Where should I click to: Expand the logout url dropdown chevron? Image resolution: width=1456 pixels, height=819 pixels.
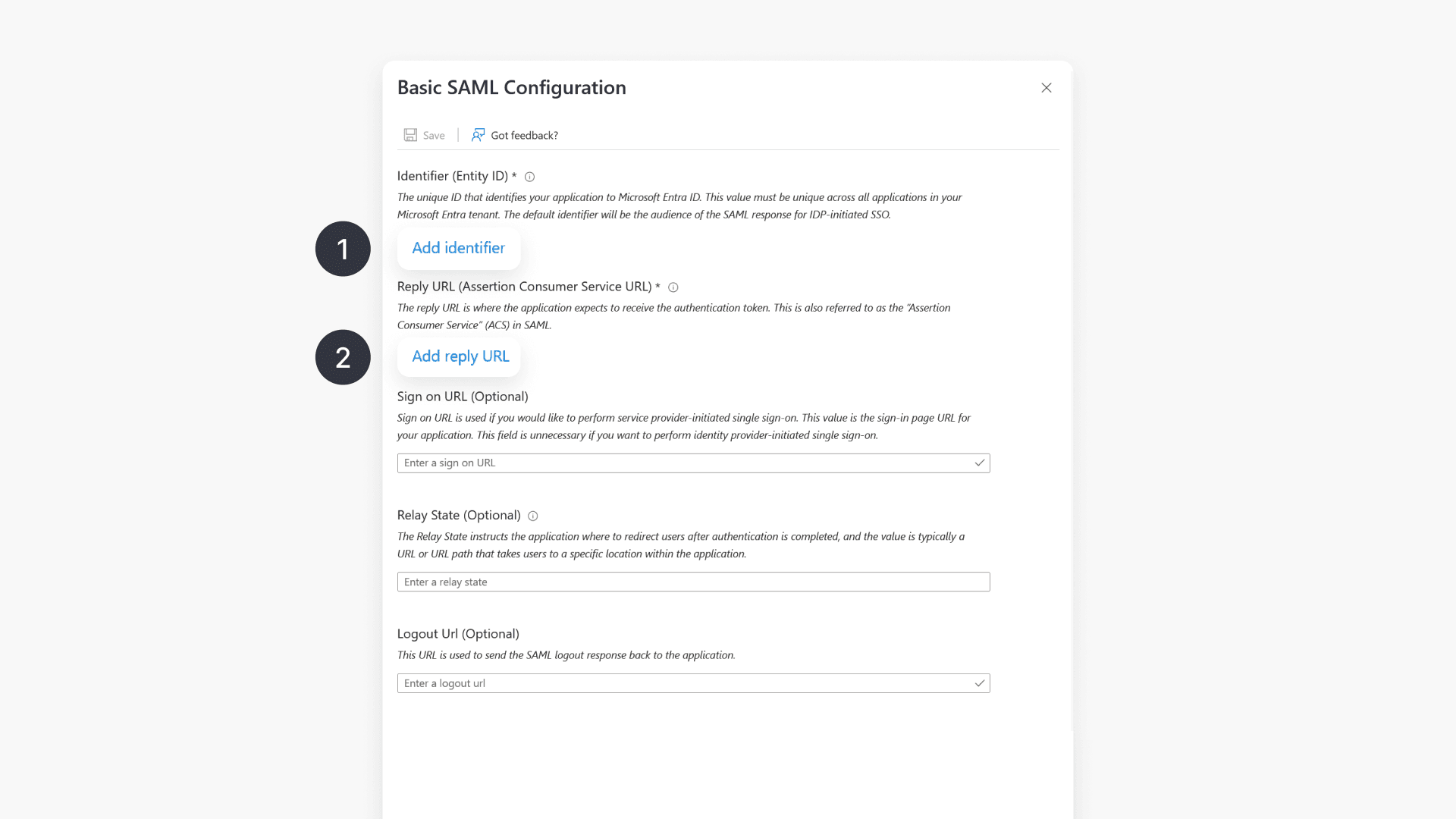(x=980, y=682)
